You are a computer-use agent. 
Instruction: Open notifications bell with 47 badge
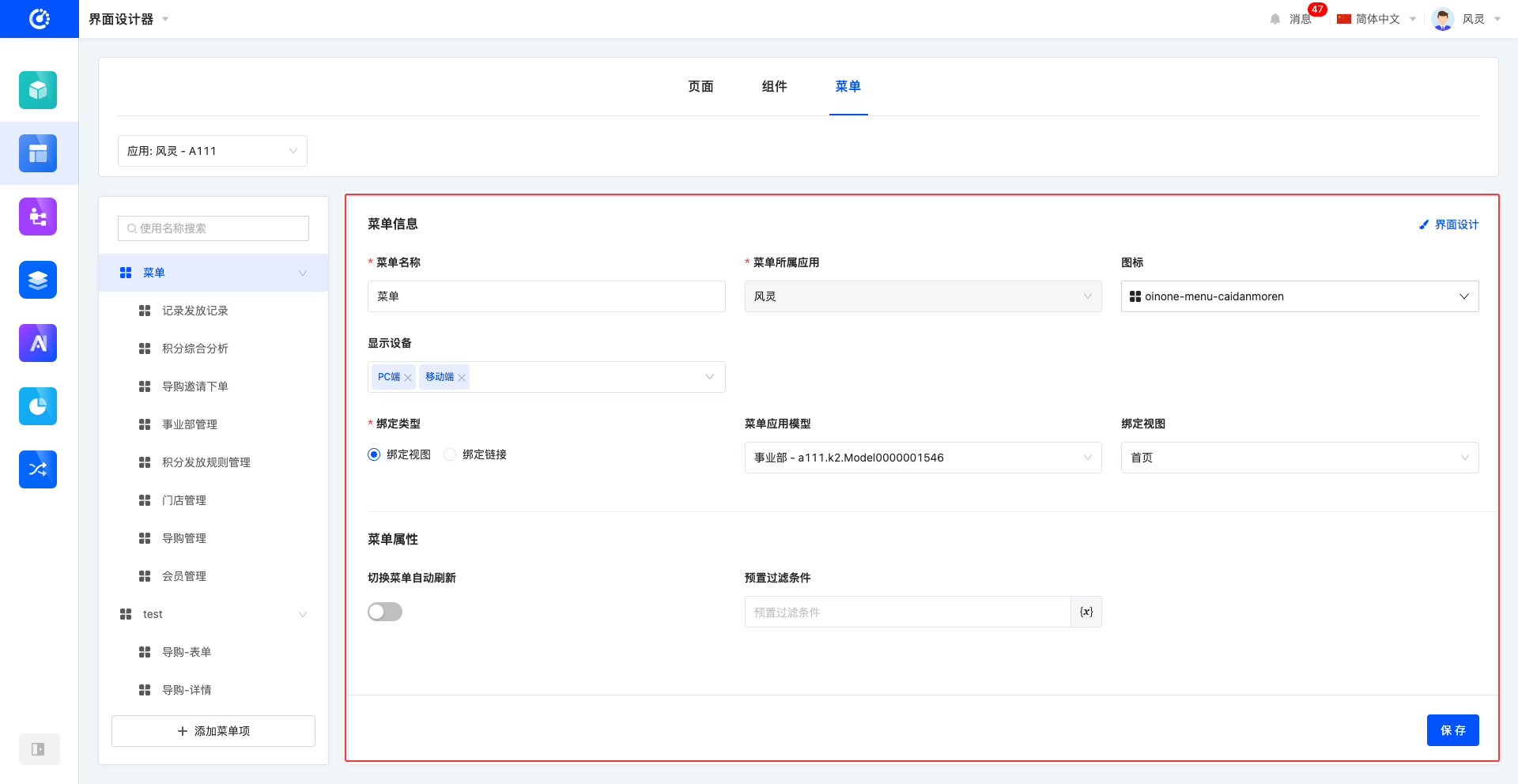[1275, 19]
